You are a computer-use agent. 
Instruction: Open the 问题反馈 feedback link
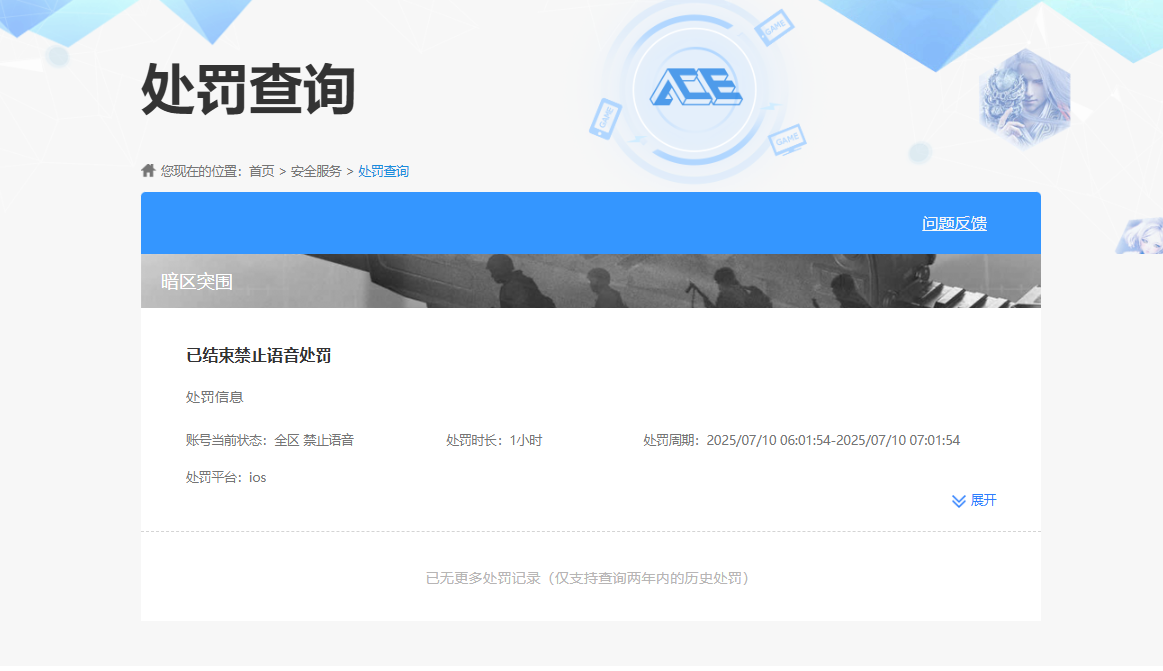click(955, 223)
